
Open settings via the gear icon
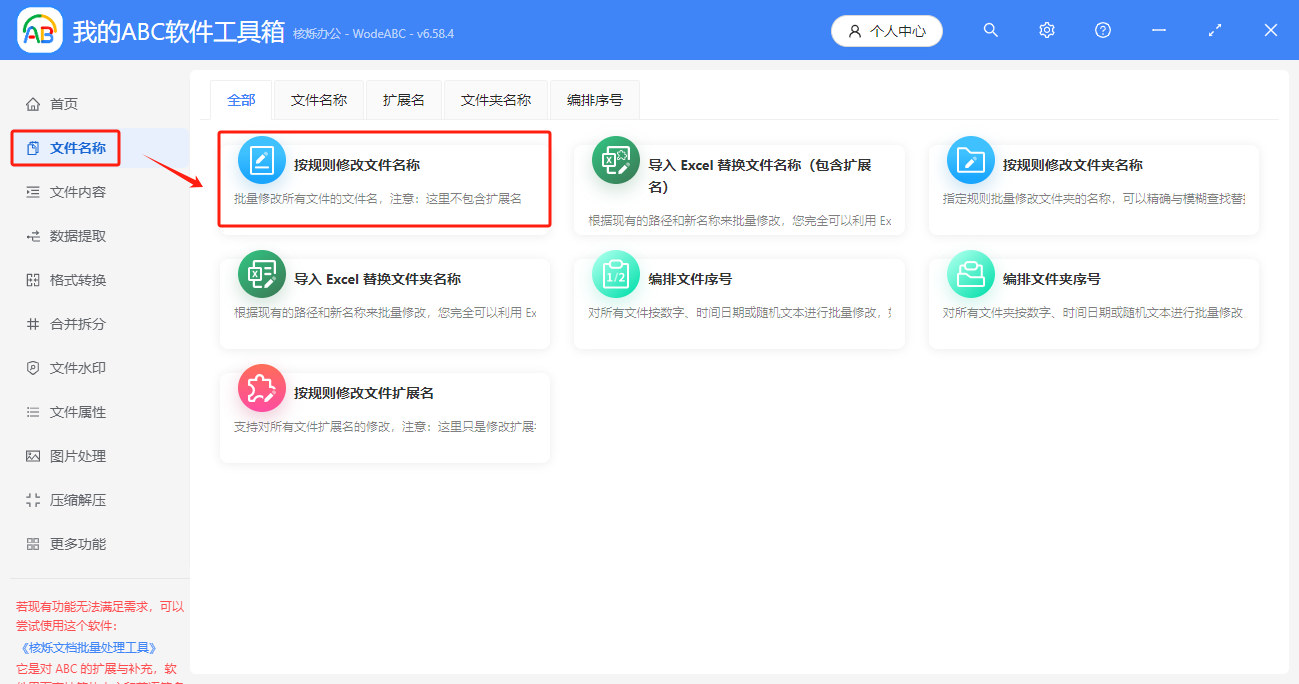1047,31
